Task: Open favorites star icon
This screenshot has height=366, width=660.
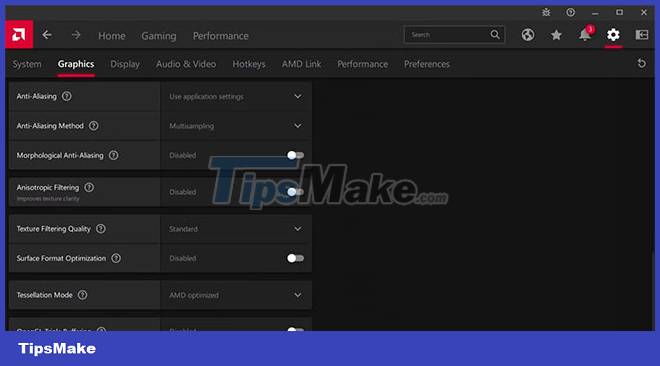Action: (x=556, y=35)
